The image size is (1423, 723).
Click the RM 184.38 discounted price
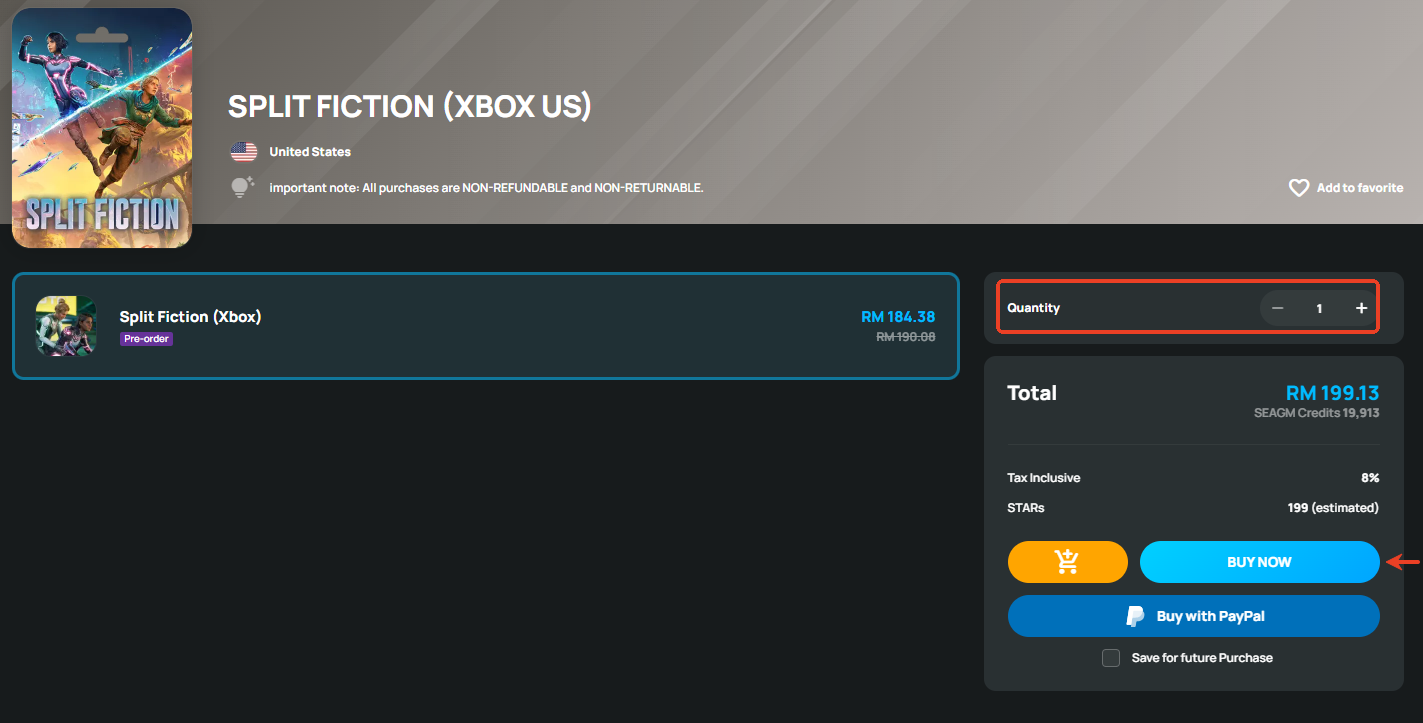coord(897,317)
